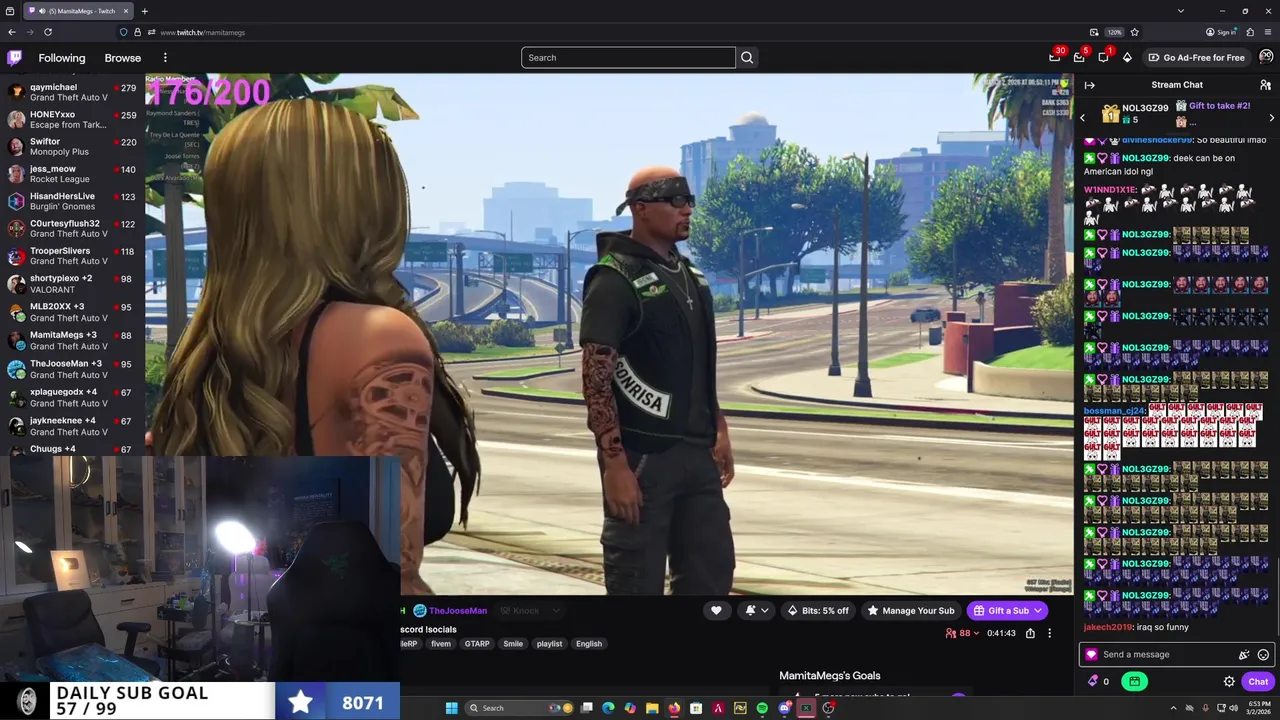Focus the Twitch Search field

(628, 57)
